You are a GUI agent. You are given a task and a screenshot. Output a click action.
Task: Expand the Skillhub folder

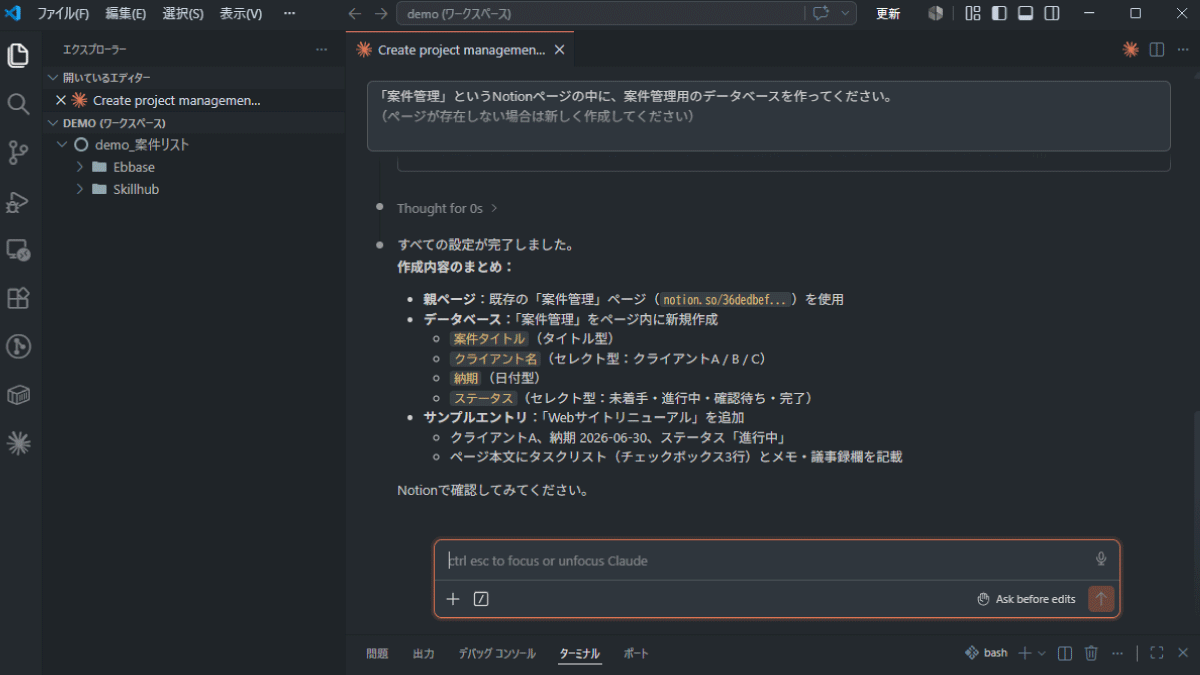195,189
